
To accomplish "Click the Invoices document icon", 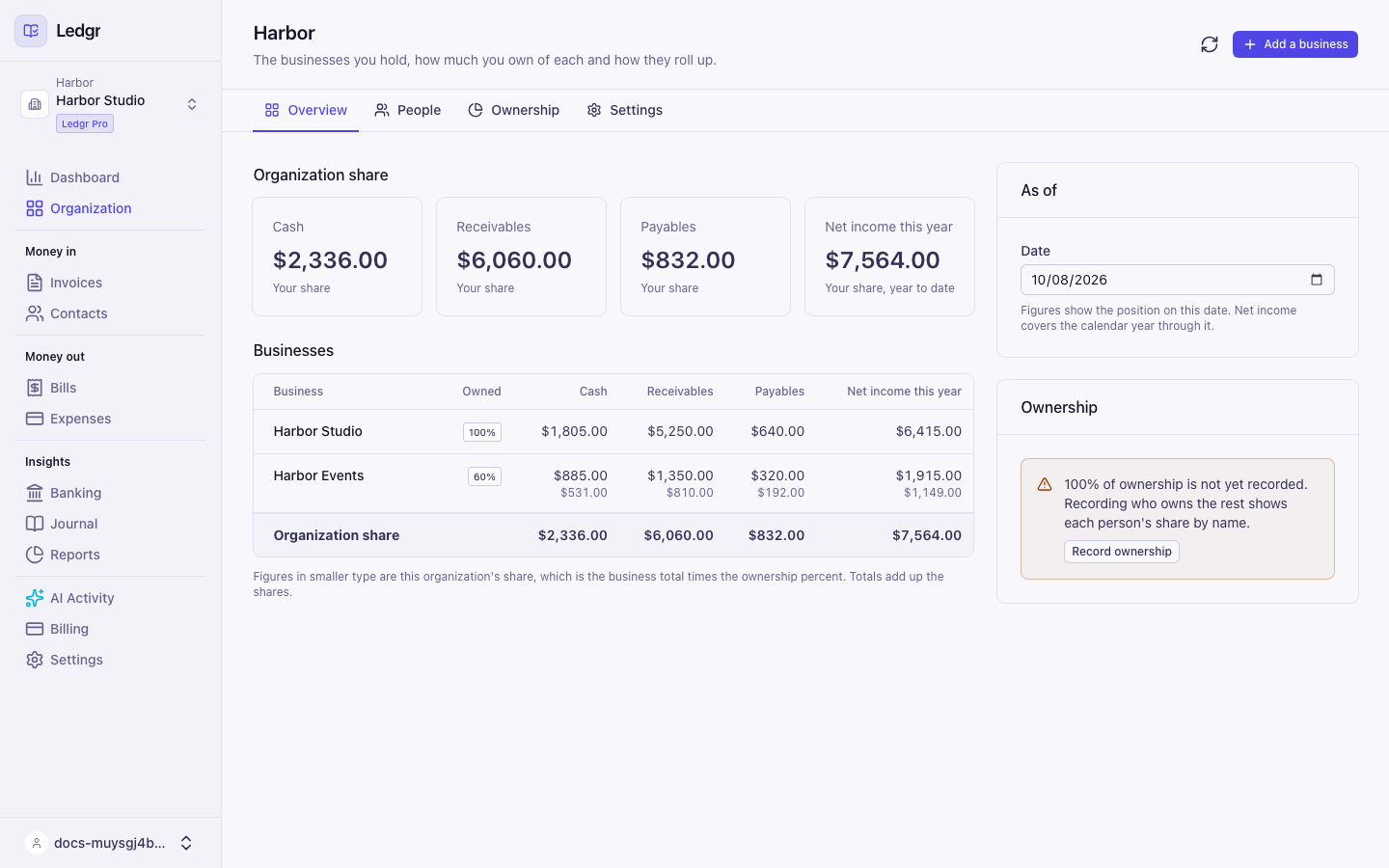I will pos(35,283).
